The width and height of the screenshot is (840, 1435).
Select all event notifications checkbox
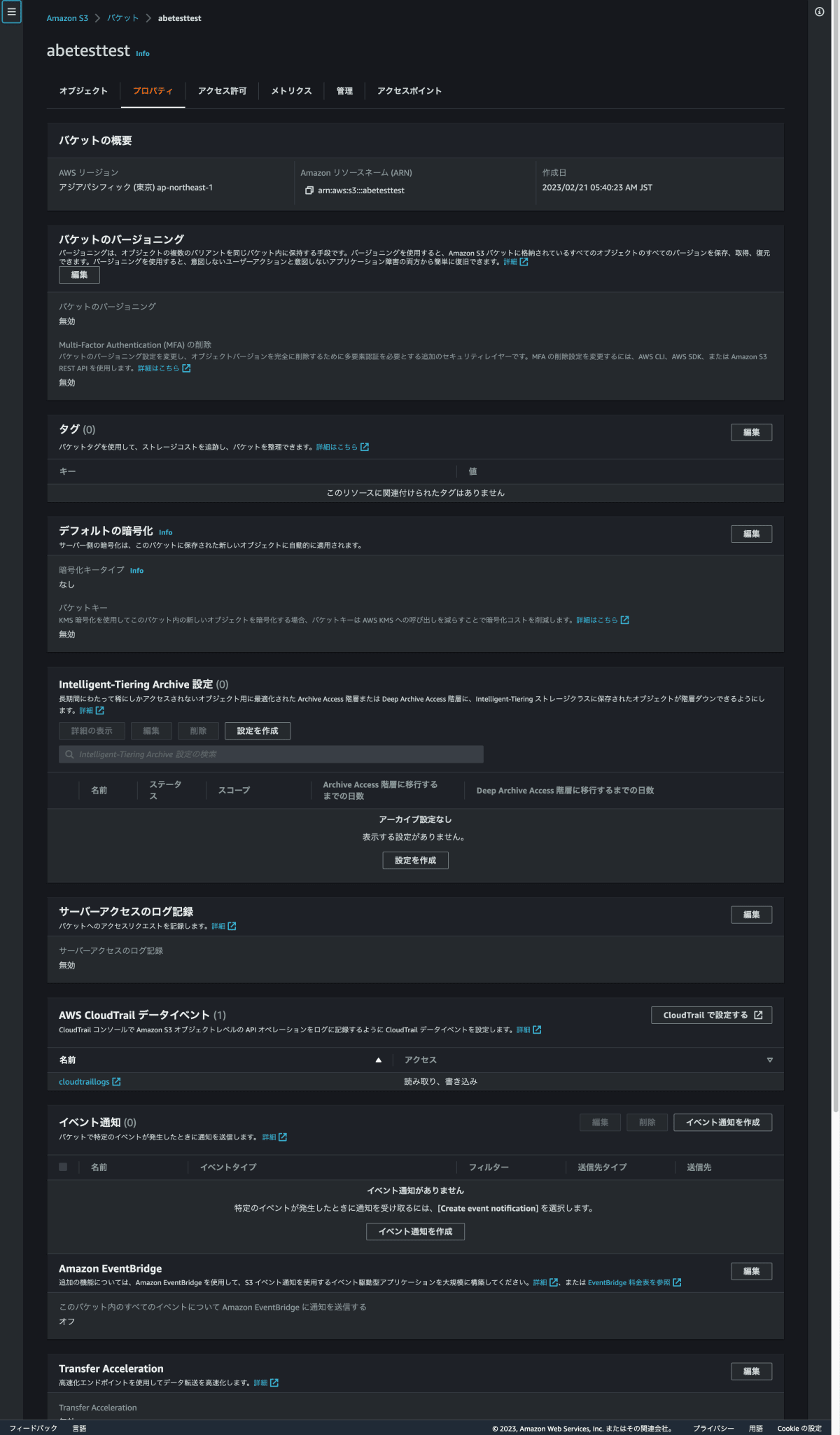tap(63, 1167)
